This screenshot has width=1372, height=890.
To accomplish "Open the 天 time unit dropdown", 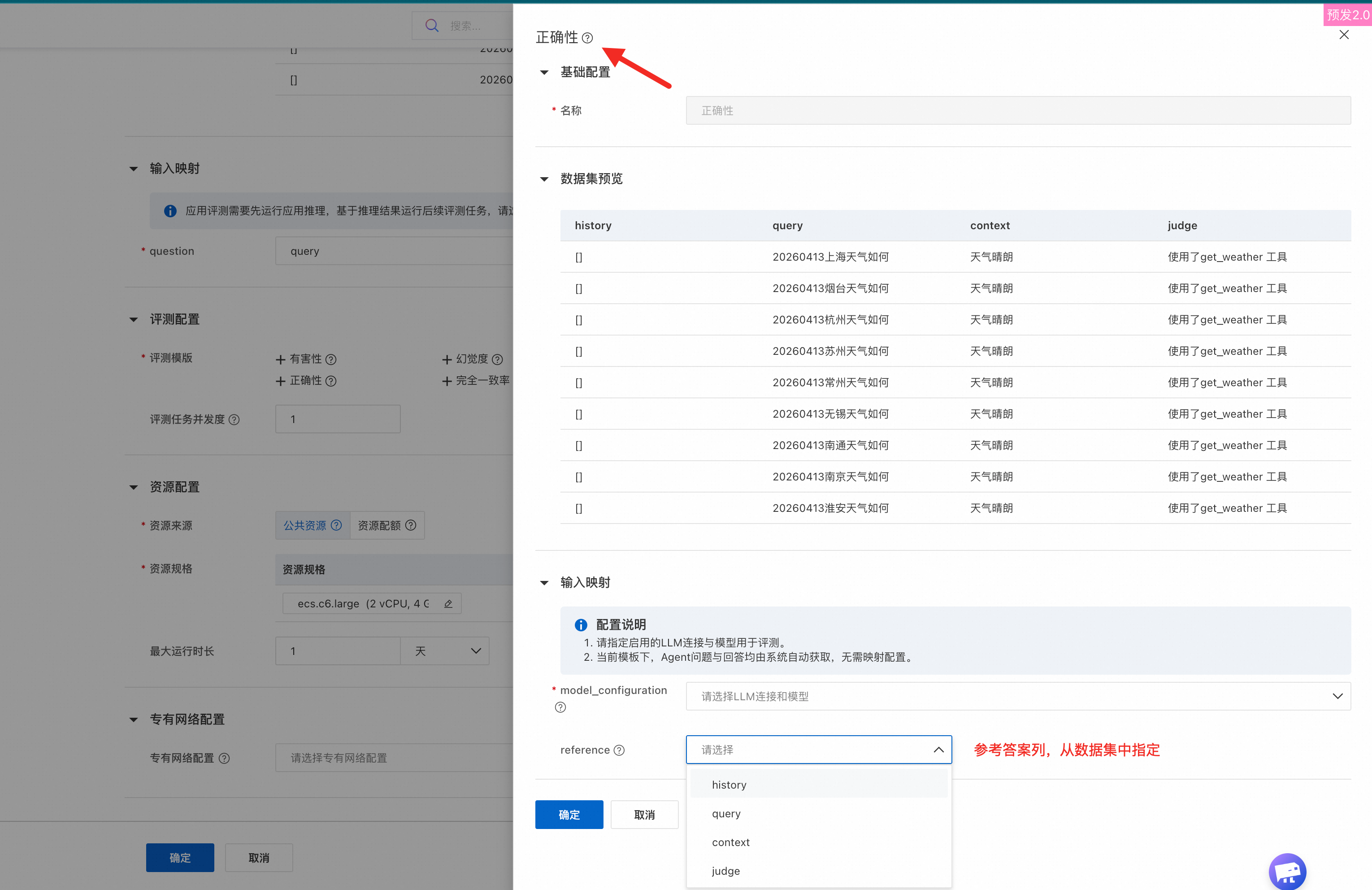I will pos(445,650).
